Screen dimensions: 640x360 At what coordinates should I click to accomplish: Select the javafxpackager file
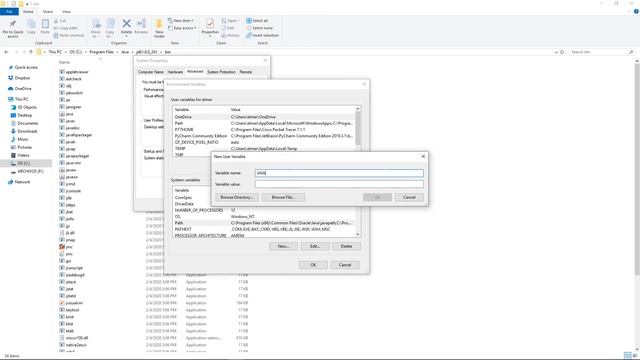(x=76, y=135)
